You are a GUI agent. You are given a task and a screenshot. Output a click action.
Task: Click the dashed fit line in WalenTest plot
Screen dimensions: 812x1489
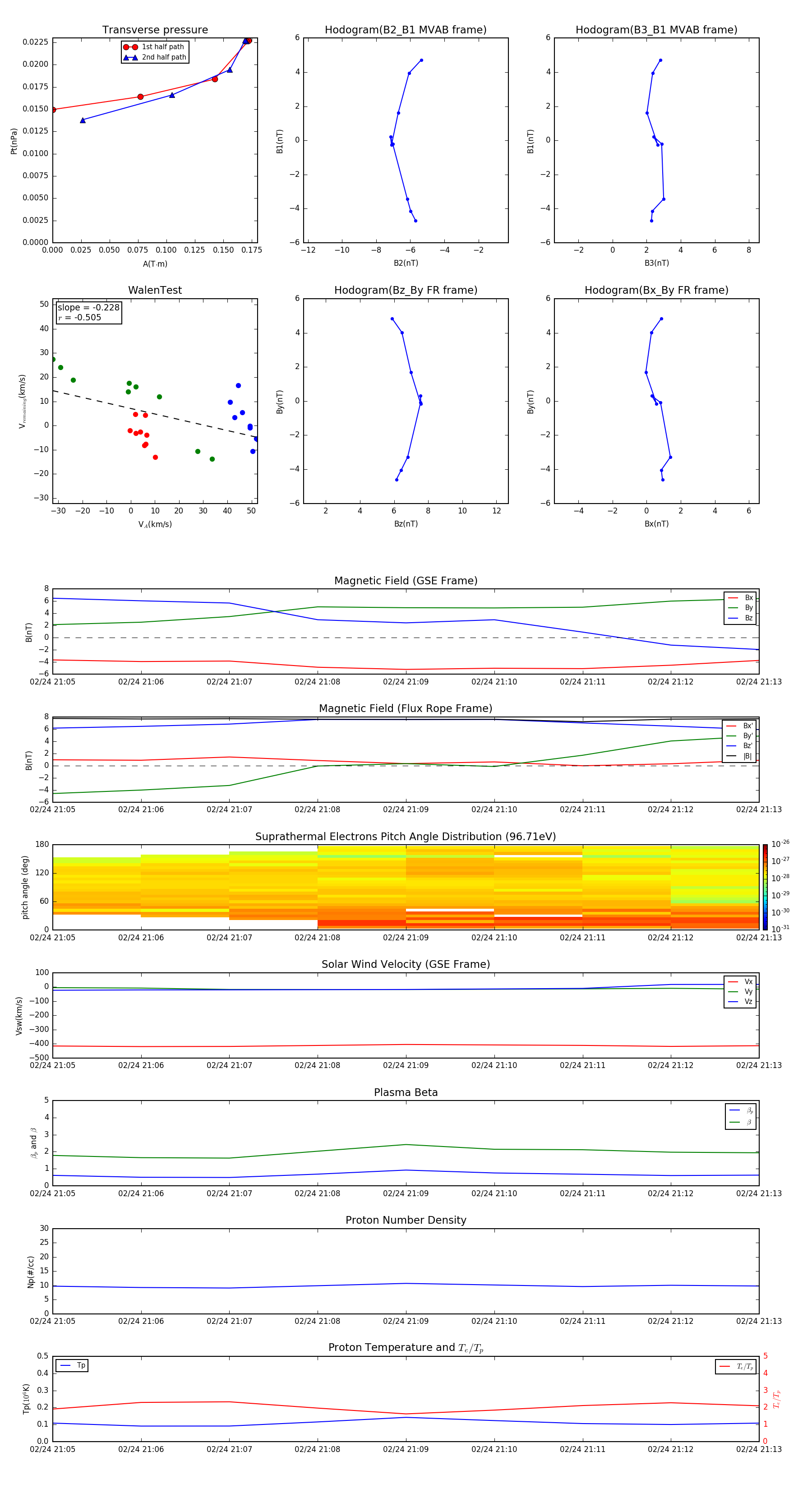click(155, 414)
